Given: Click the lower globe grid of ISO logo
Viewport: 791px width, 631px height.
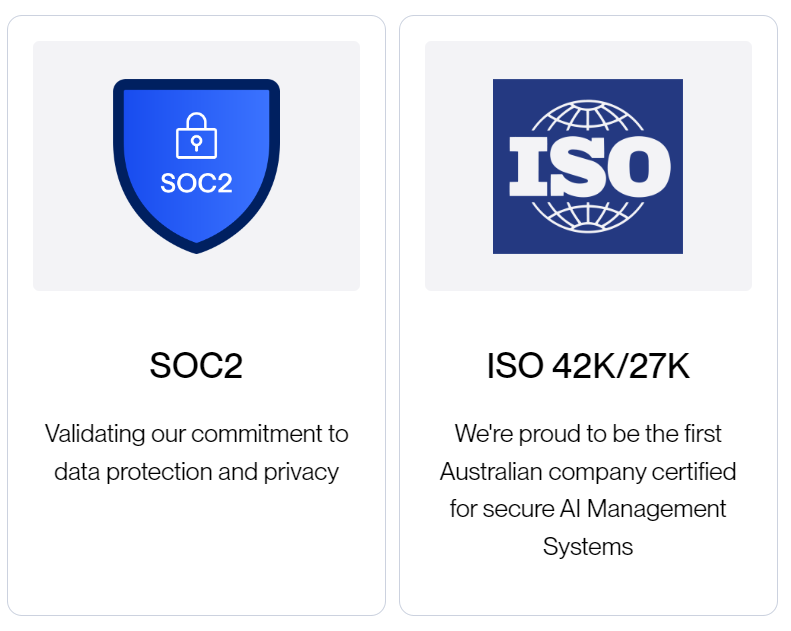Looking at the screenshot, I should click(588, 217).
